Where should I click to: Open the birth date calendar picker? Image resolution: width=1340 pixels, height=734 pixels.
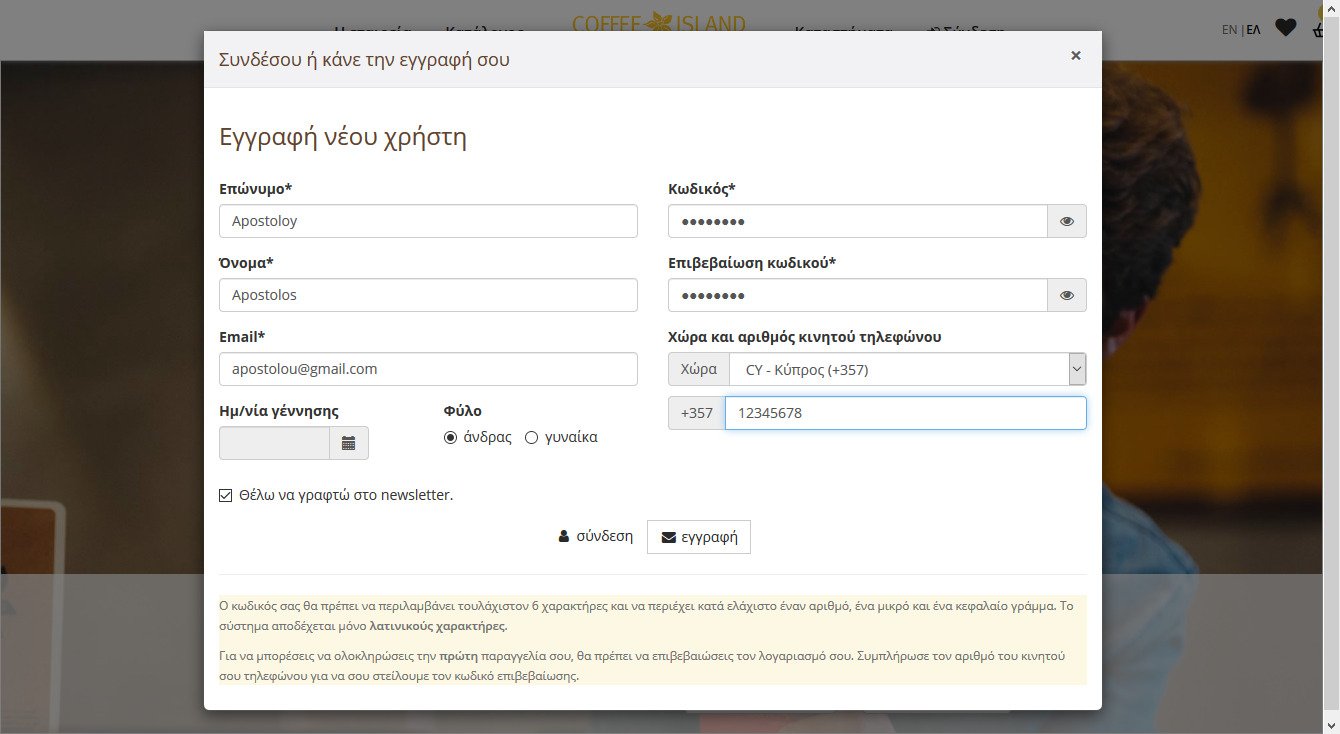(348, 443)
